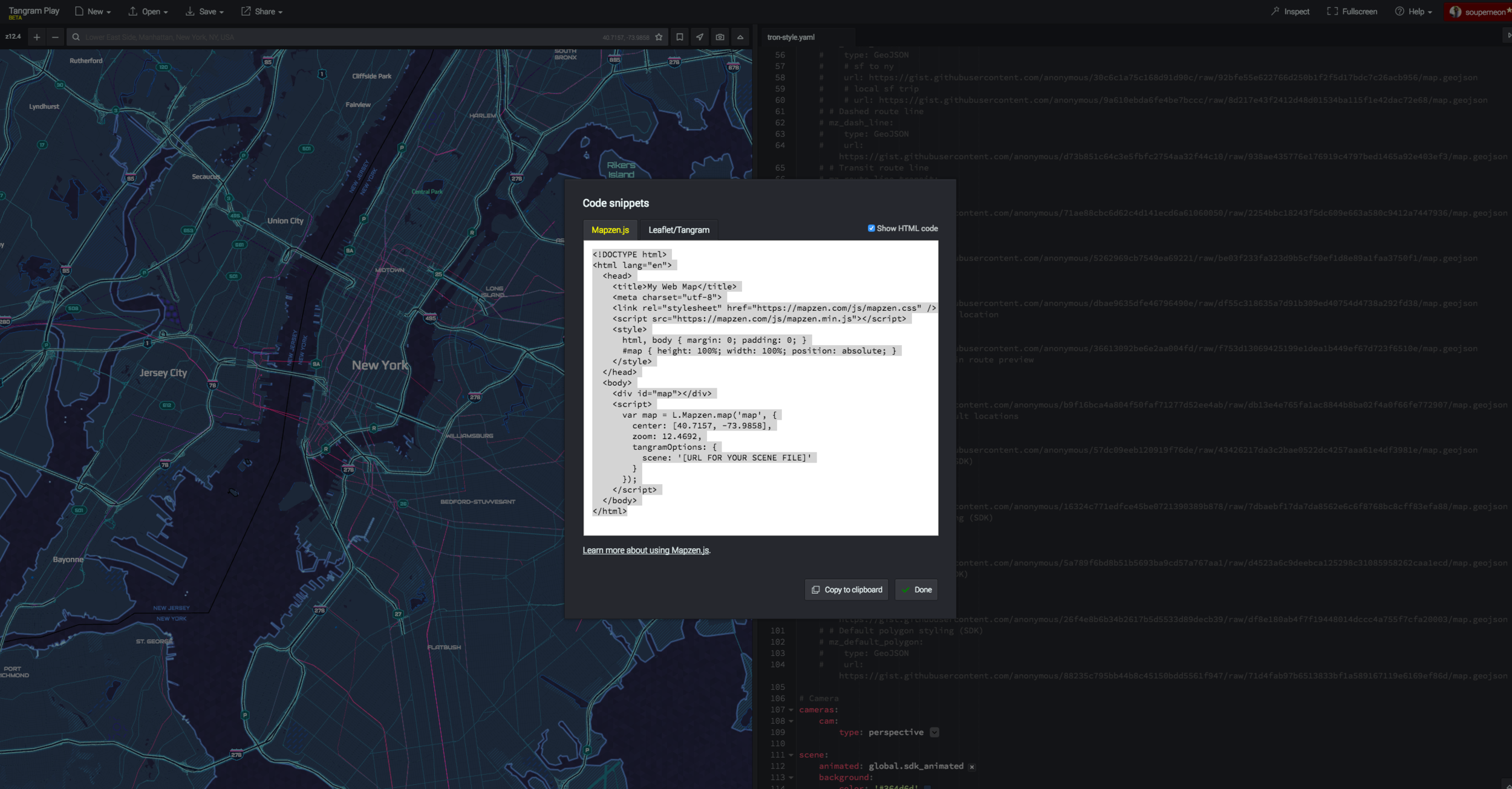The height and width of the screenshot is (789, 1512).
Task: Collapse the map toolbar with caret icon
Action: [x=740, y=37]
